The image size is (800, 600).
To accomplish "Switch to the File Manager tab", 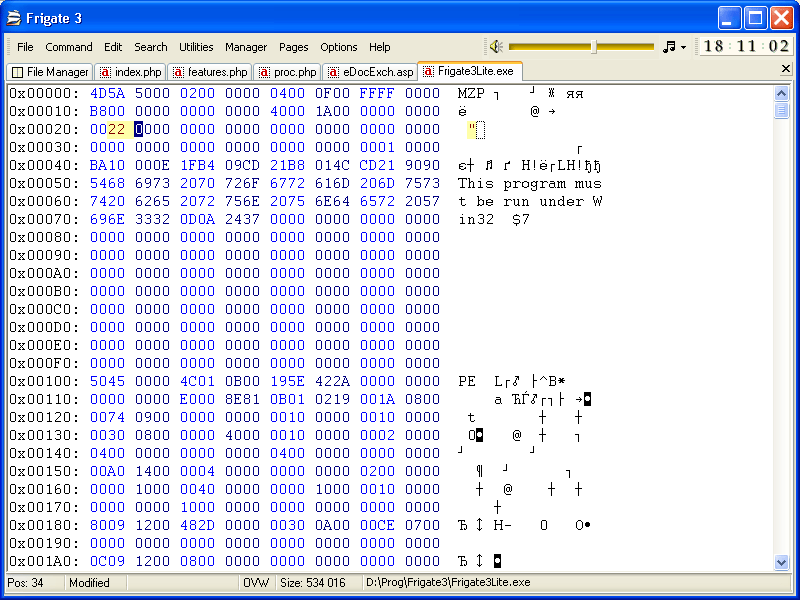I will point(49,72).
